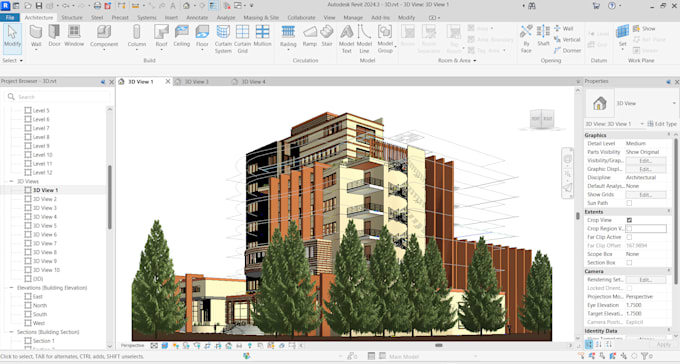Open the 3D View type selector dropdown

click(x=673, y=103)
